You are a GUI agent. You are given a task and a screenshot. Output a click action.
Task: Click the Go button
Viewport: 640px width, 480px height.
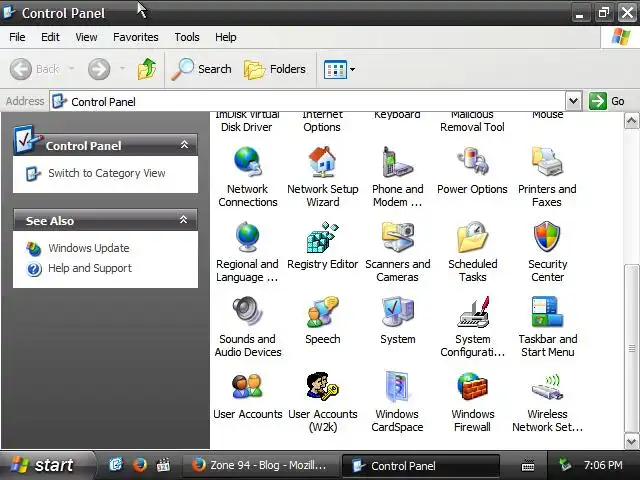[607, 101]
